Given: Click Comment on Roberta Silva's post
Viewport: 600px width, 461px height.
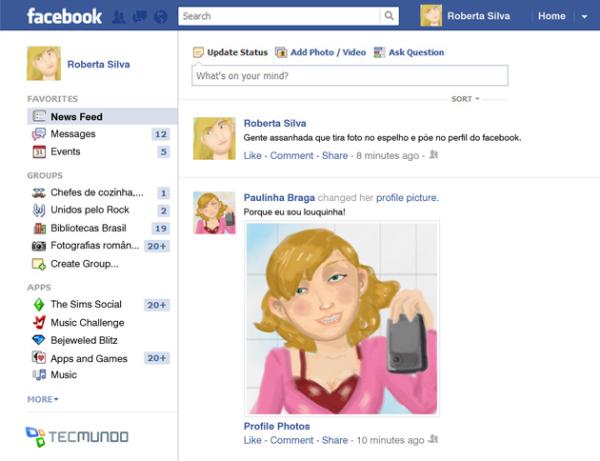Looking at the screenshot, I should pyautogui.click(x=292, y=156).
